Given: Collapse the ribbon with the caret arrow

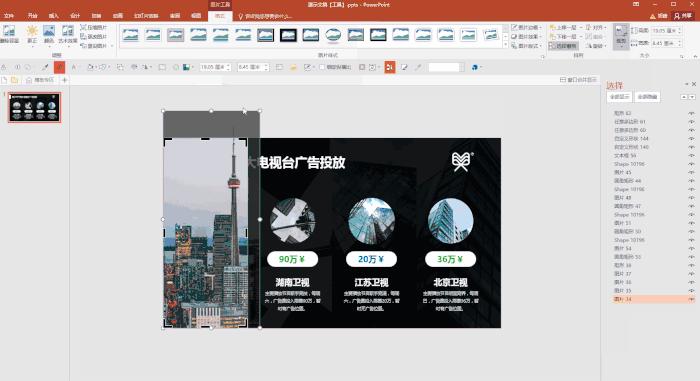Looking at the screenshot, I should pyautogui.click(x=695, y=56).
